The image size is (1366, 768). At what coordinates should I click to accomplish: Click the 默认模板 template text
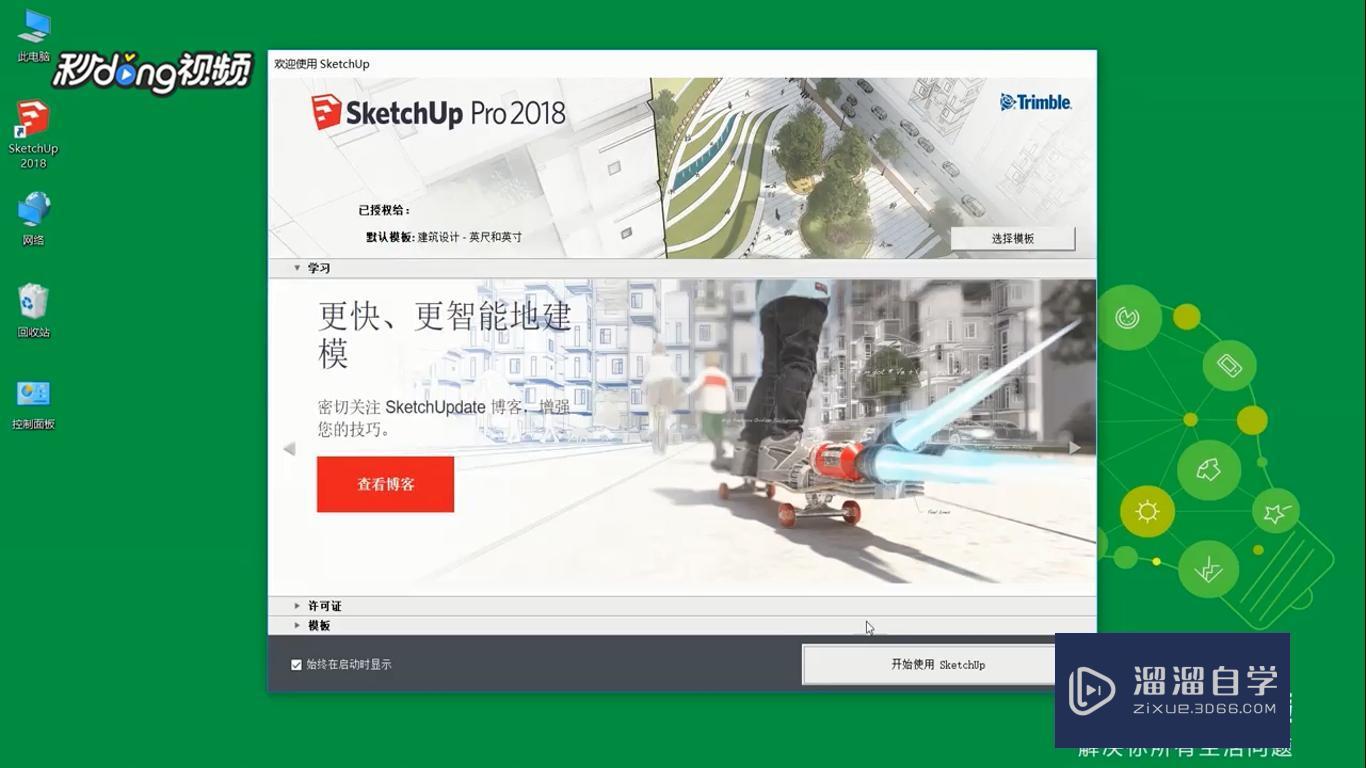pyautogui.click(x=444, y=237)
